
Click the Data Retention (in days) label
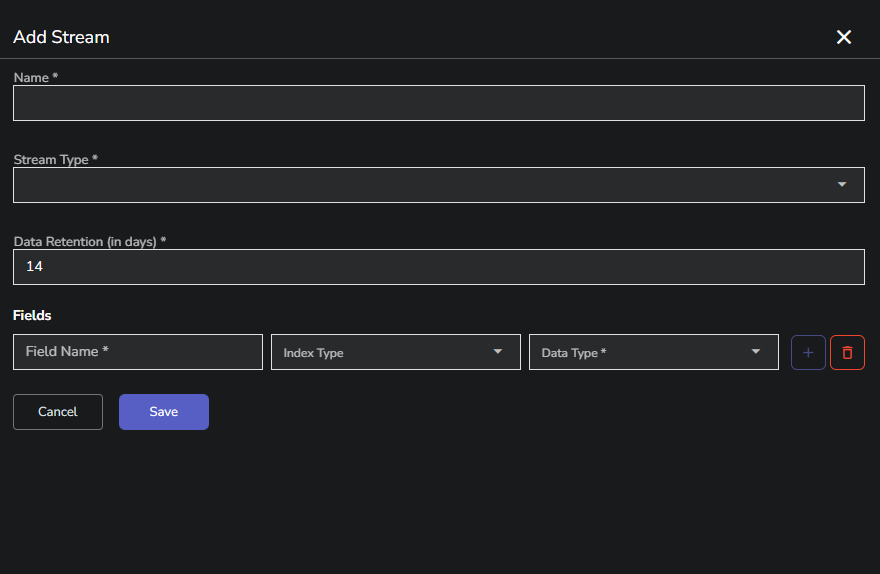tap(89, 241)
